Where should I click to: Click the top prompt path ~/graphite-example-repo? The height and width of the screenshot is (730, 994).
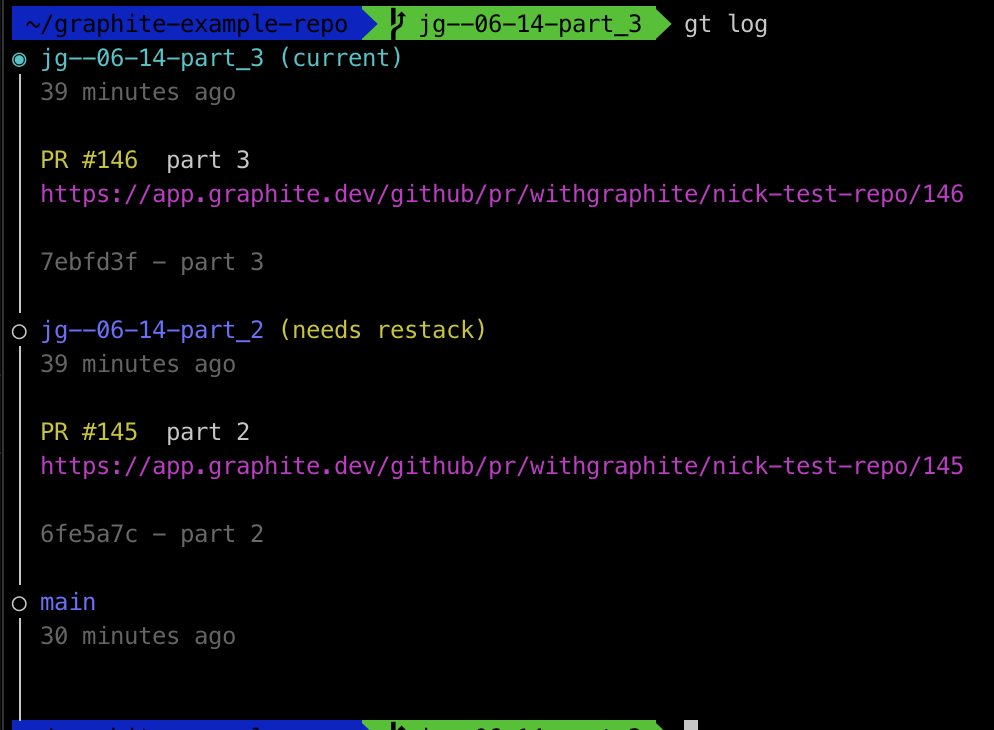tap(186, 24)
